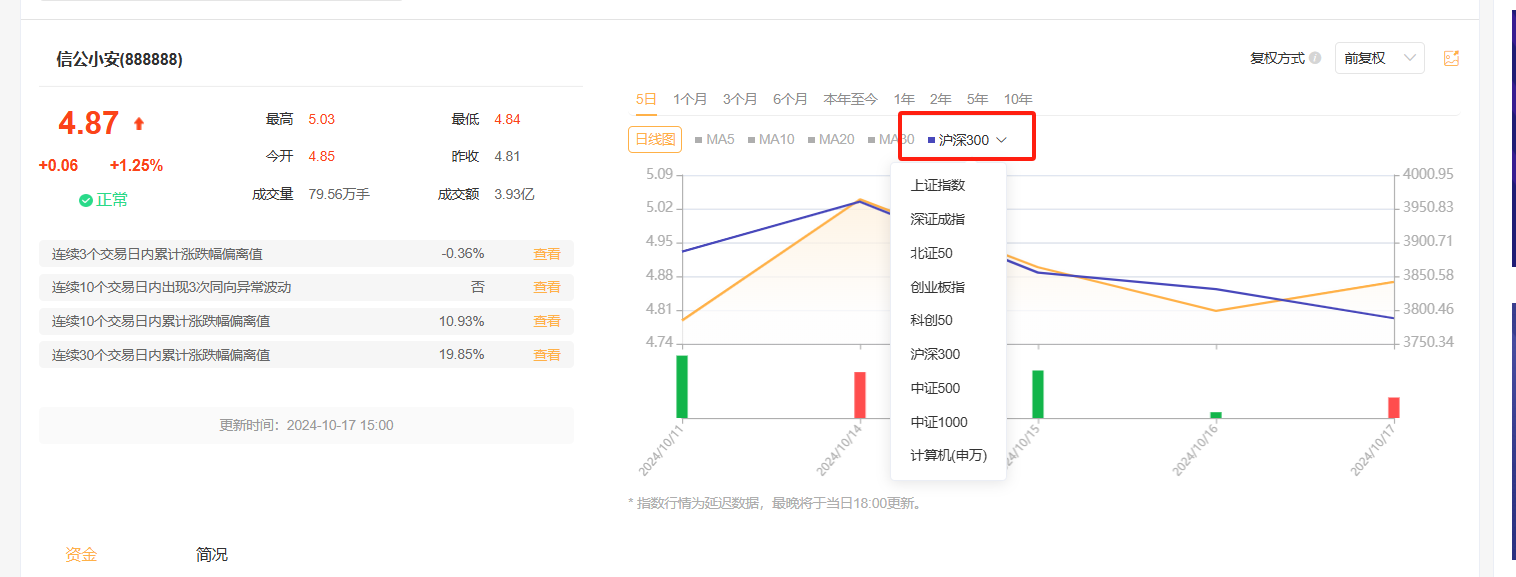Click the red volume bar for 2024/10/14
The image size is (1516, 577).
[x=860, y=395]
